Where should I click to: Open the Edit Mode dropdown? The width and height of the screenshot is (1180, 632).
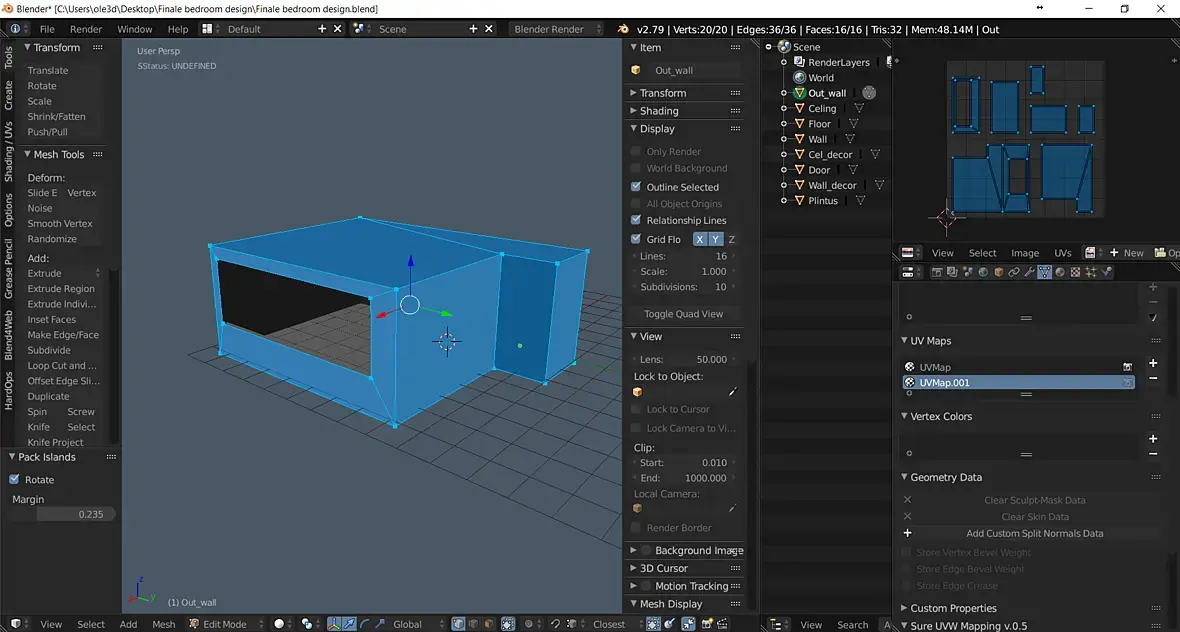[x=225, y=624]
